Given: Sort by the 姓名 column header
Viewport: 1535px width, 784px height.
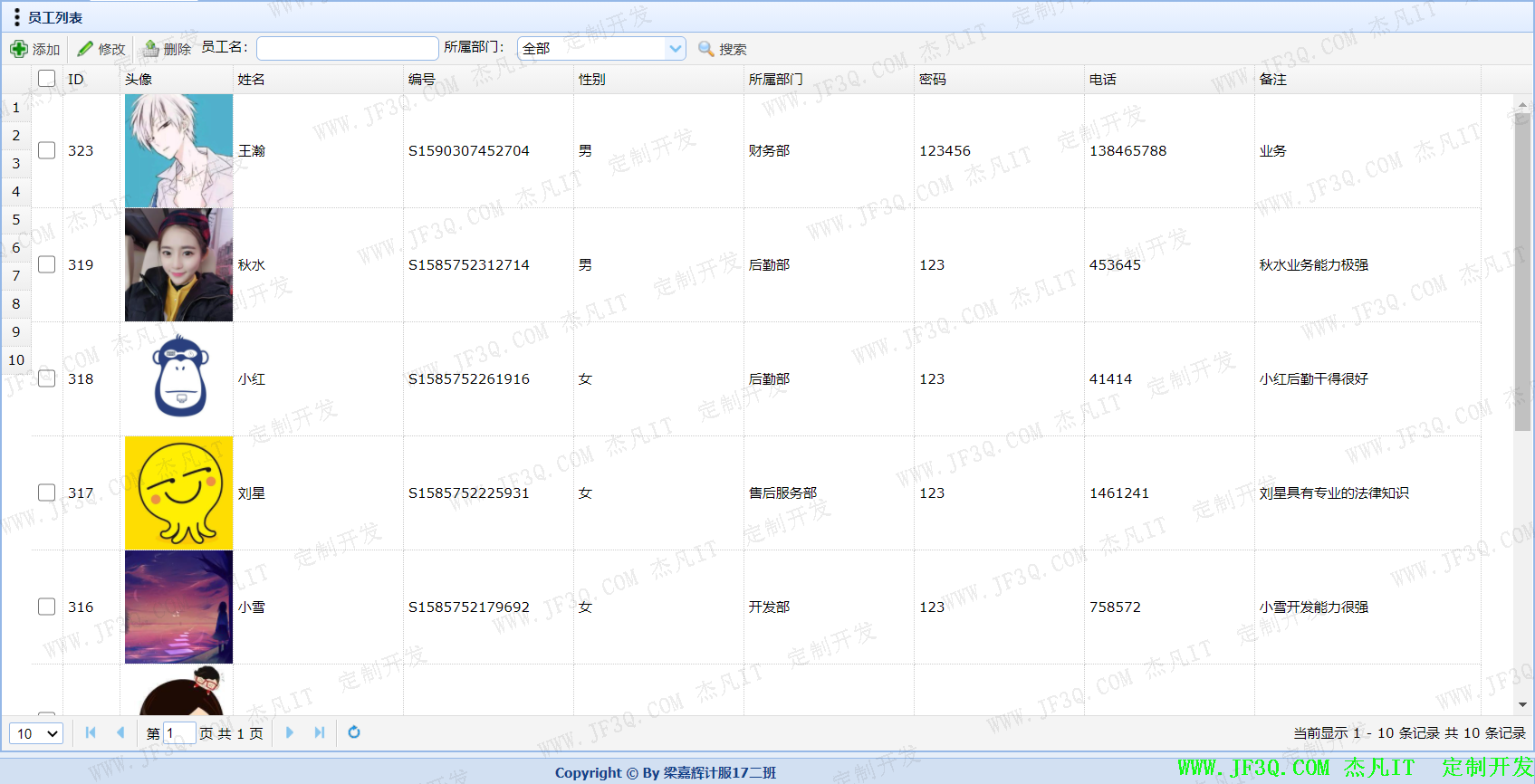Looking at the screenshot, I should tap(252, 80).
